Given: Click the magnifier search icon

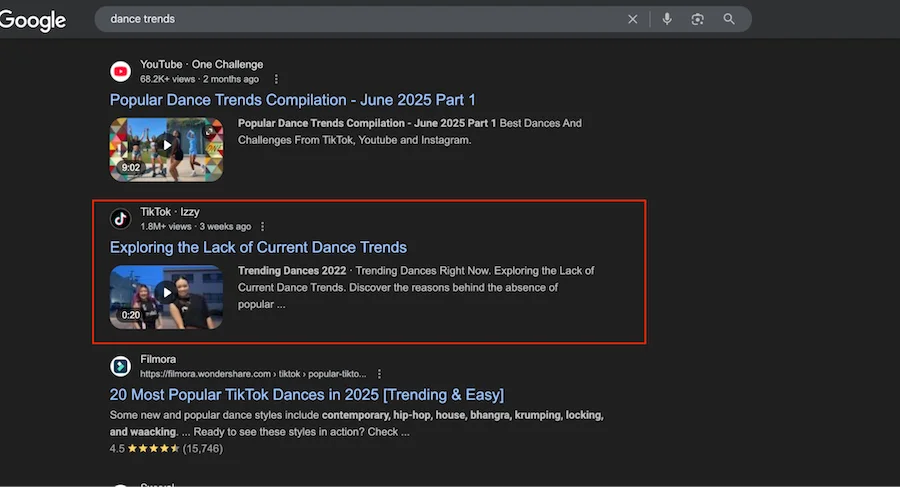Looking at the screenshot, I should pyautogui.click(x=729, y=19).
